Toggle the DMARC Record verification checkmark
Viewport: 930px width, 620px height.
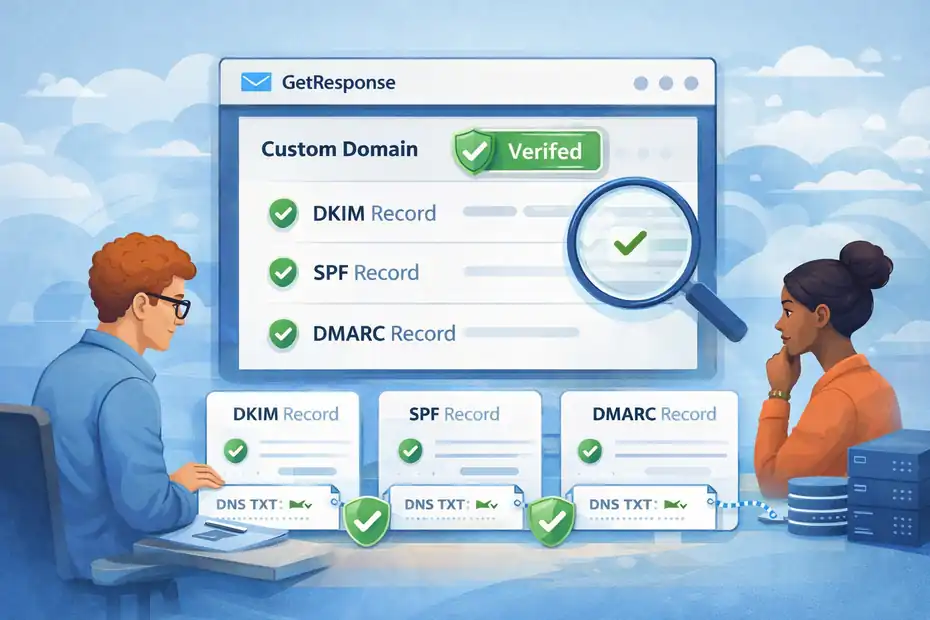281,332
